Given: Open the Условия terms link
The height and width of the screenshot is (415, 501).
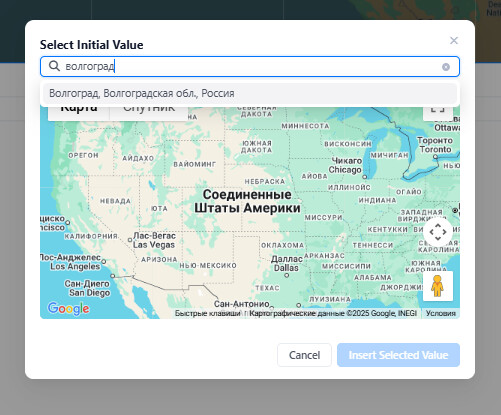Looking at the screenshot, I should coord(441,313).
